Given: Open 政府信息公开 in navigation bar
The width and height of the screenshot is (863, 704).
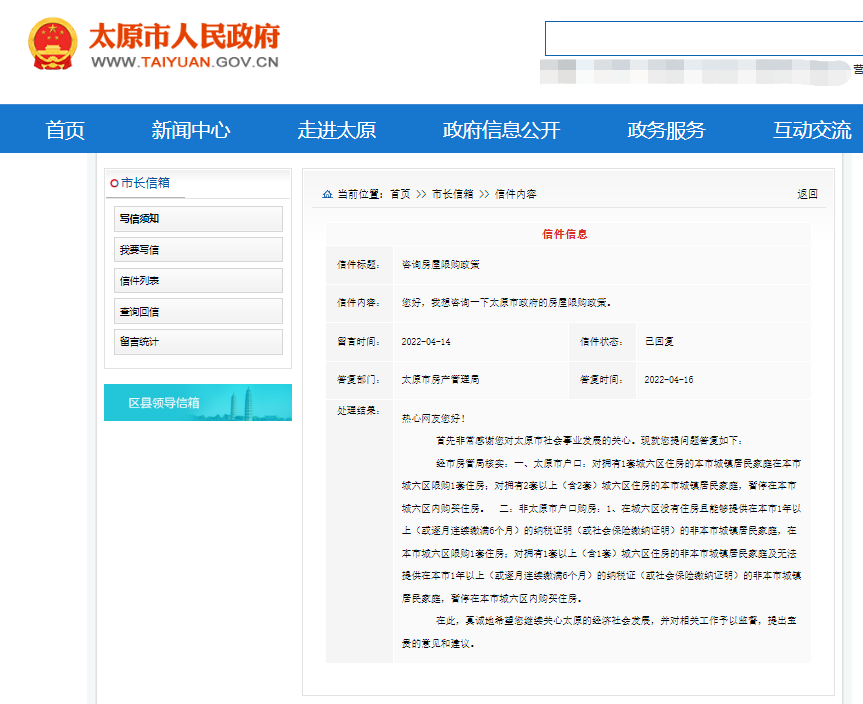Looking at the screenshot, I should [x=501, y=130].
